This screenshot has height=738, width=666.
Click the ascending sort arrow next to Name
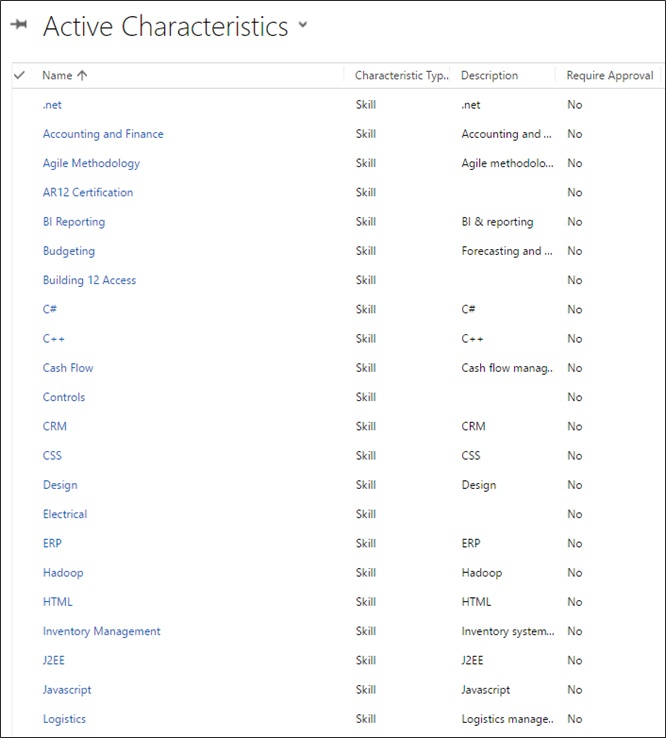82,75
